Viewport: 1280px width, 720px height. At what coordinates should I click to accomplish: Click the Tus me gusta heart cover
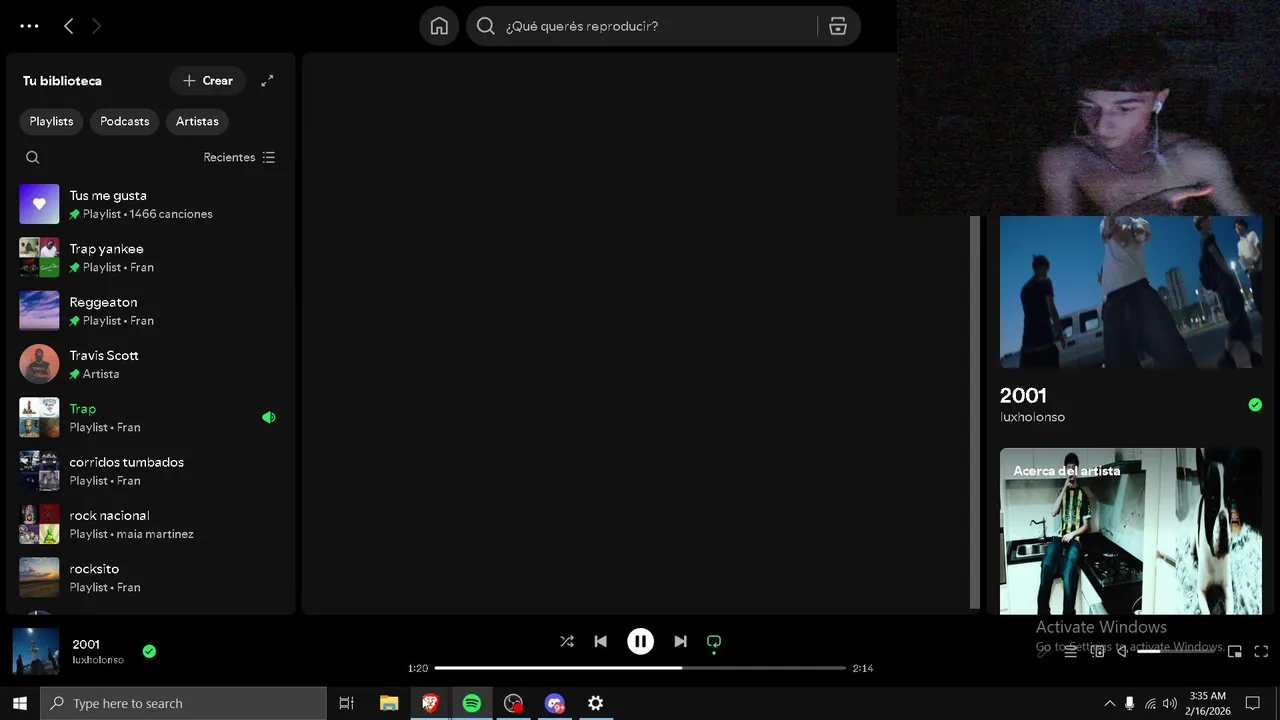click(x=39, y=204)
